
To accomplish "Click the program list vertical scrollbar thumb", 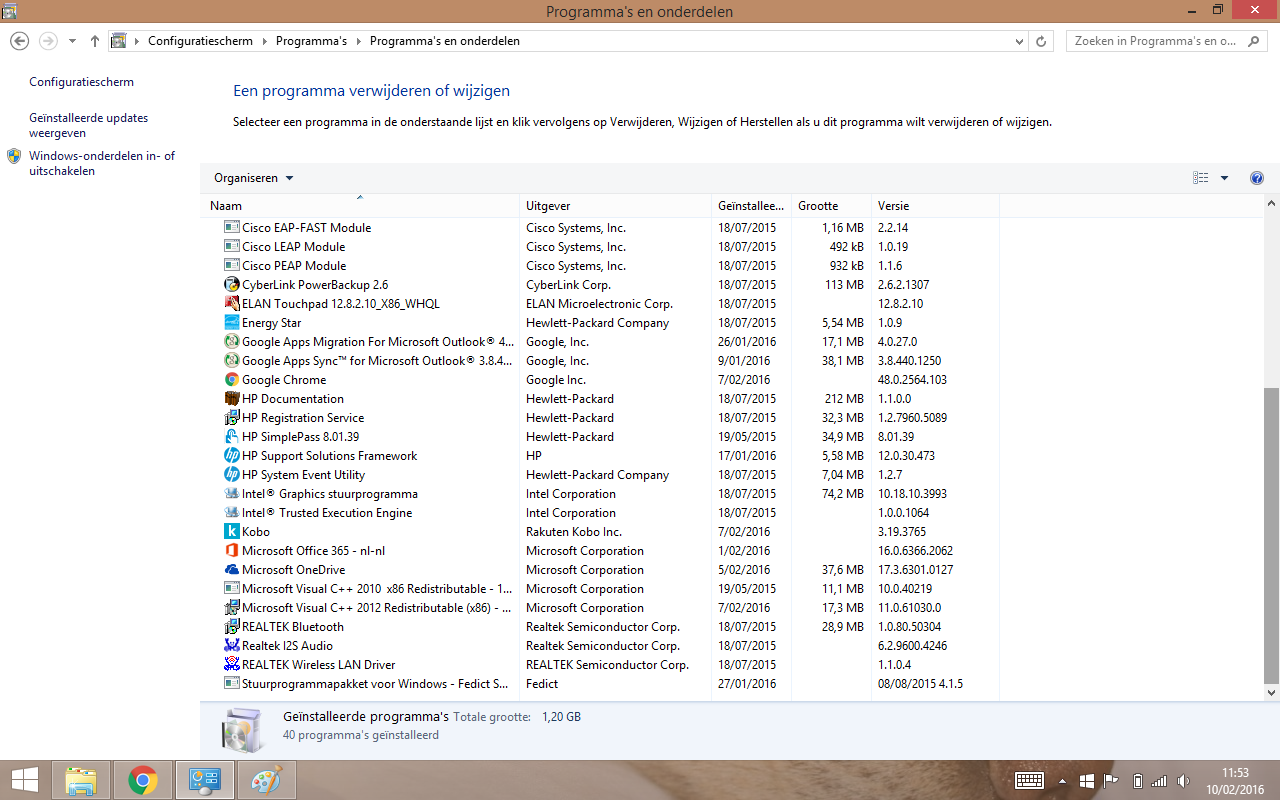I will coord(1271,534).
